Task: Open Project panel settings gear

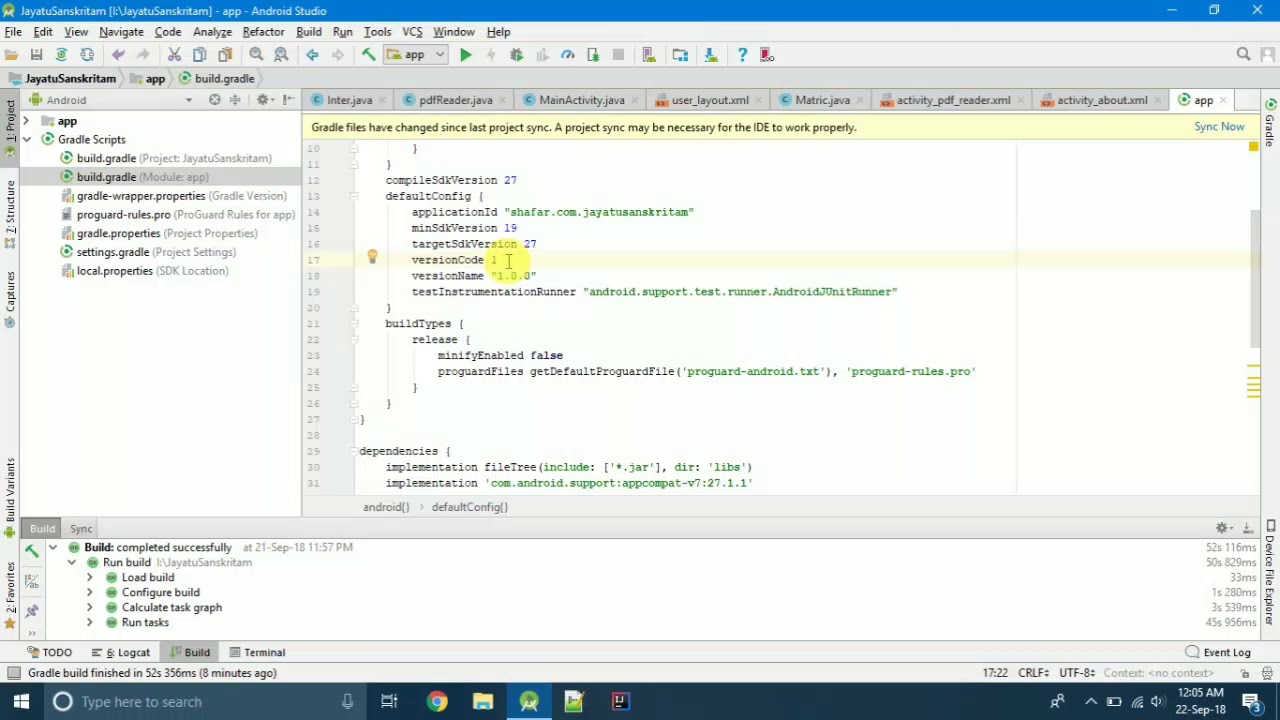Action: click(263, 100)
